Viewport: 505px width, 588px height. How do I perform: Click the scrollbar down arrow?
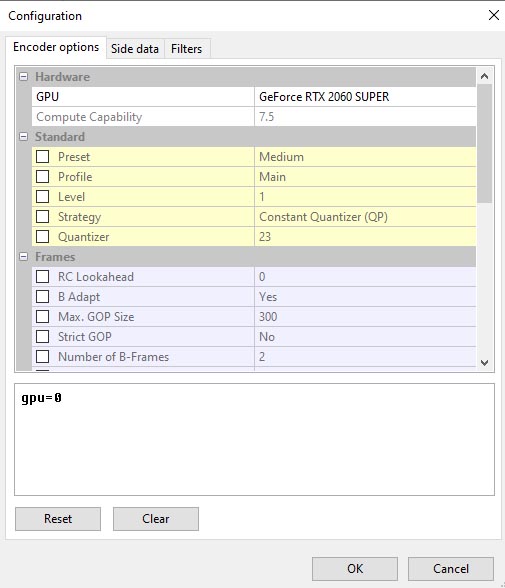(x=484, y=362)
